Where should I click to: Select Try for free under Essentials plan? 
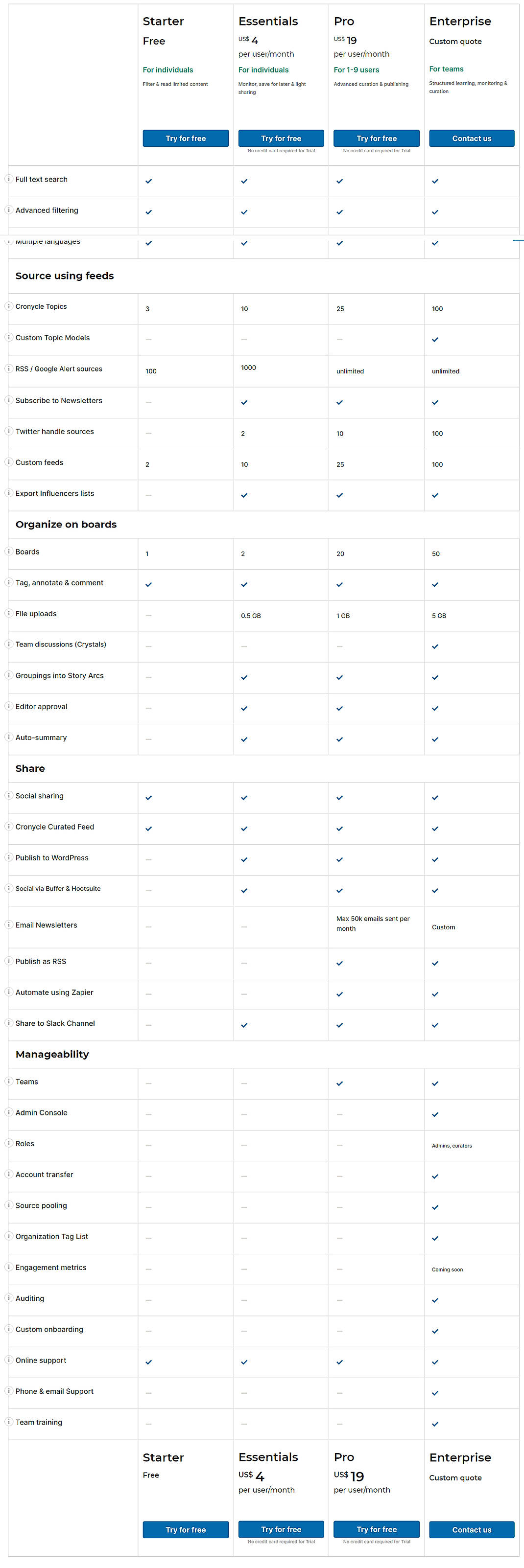[281, 138]
